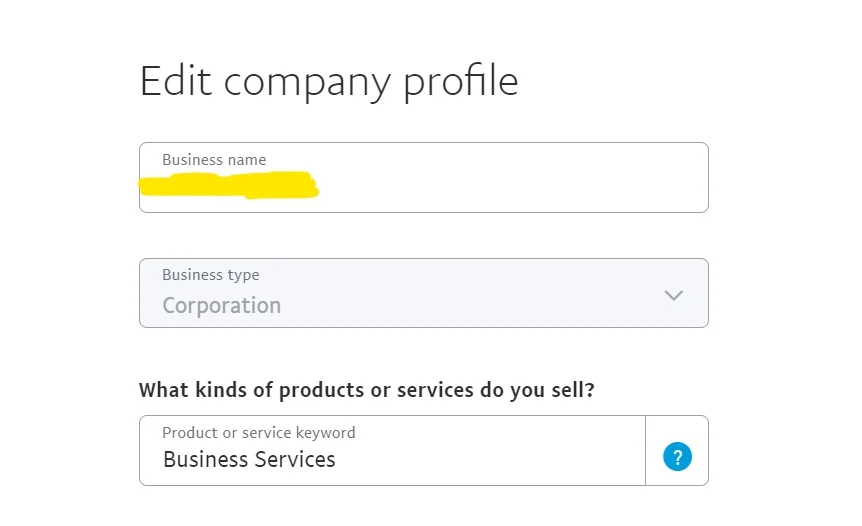Focus the Business name input field
Screen dimensions: 862x526
(x=424, y=178)
